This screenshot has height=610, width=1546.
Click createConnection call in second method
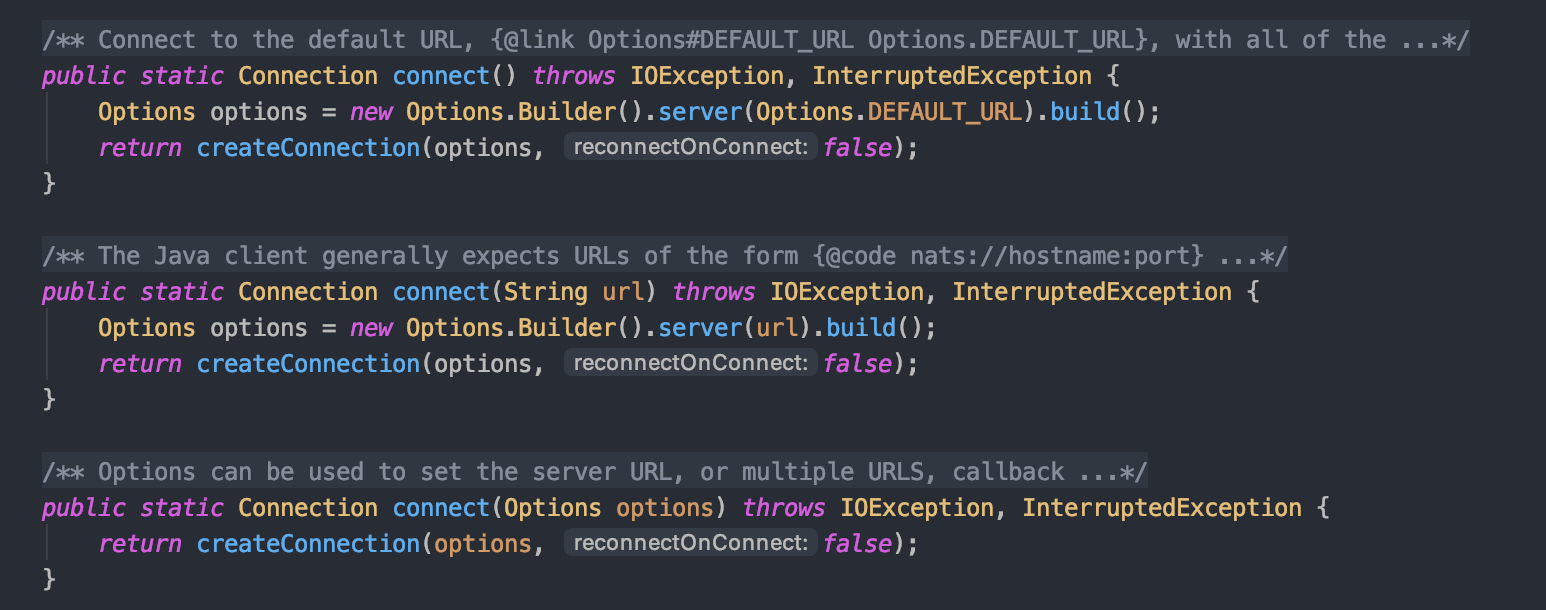click(x=309, y=364)
